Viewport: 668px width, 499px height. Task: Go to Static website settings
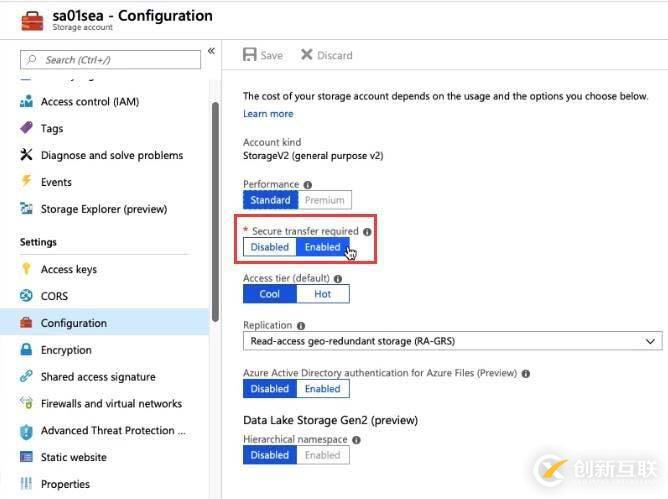point(74,458)
